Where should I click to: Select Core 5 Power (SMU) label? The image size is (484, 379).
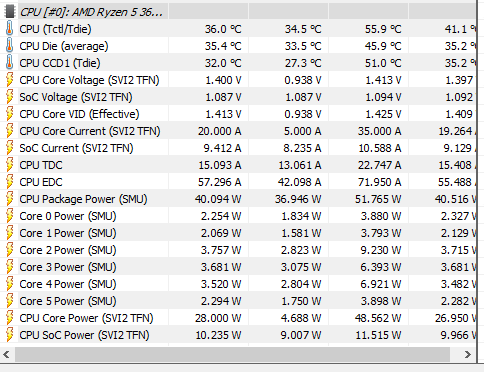pos(68,301)
